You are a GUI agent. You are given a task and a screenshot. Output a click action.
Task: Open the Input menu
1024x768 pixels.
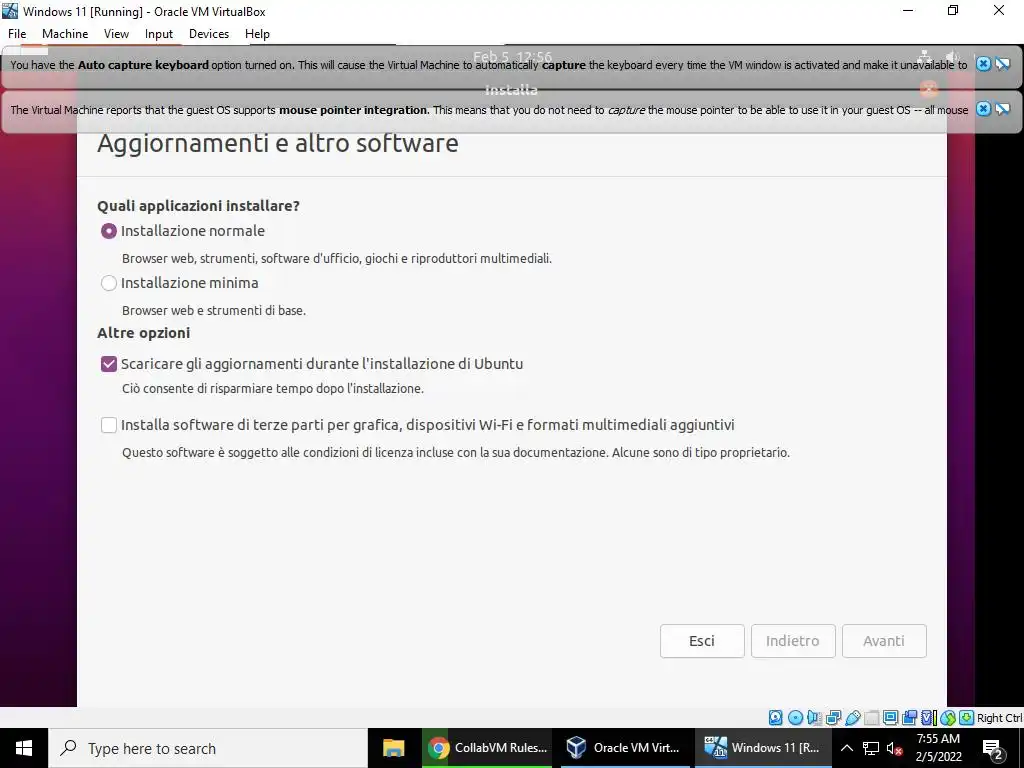[x=159, y=34]
